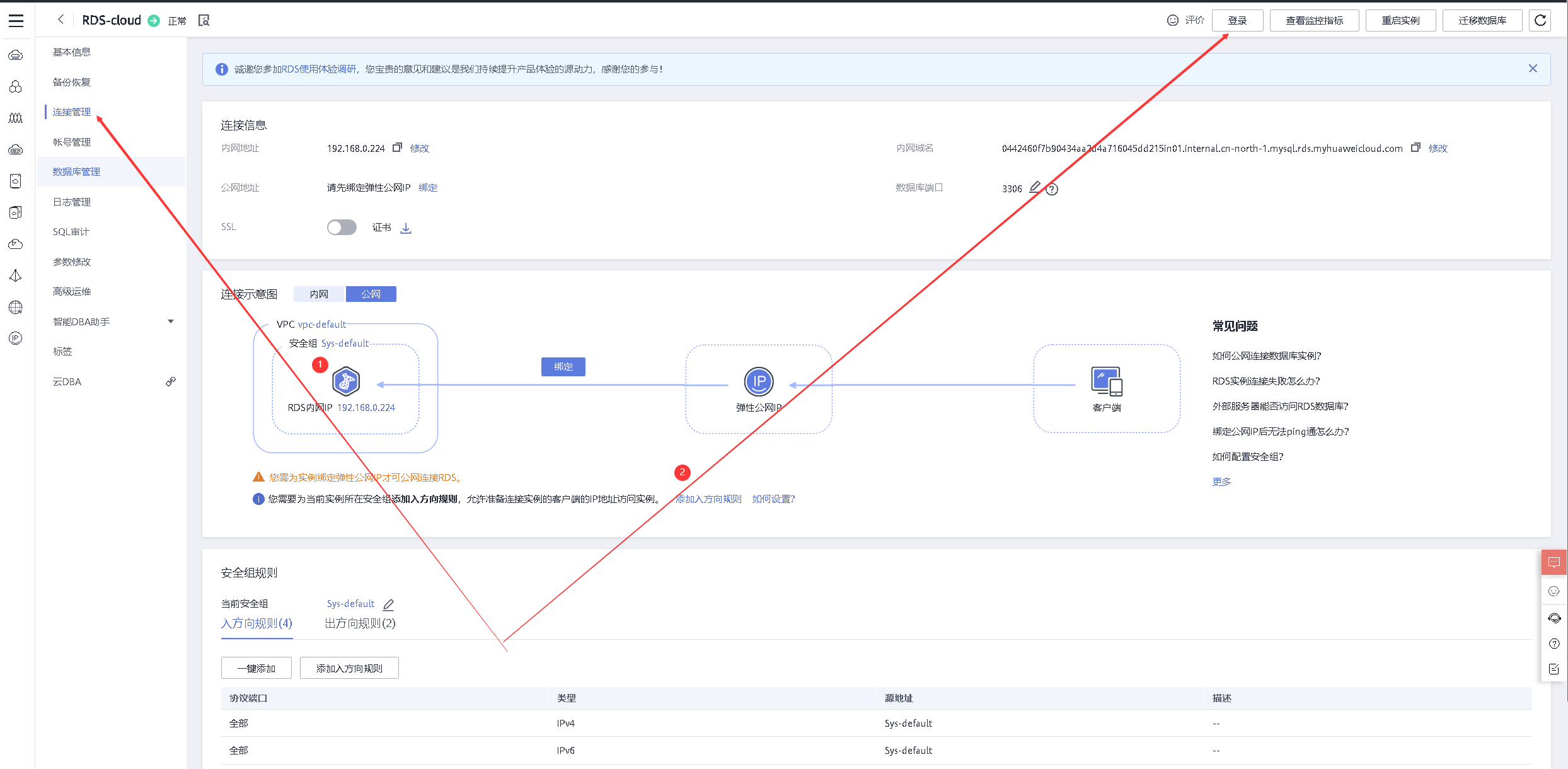
Task: Open the 更多 link under 常见问题
Action: (1221, 482)
